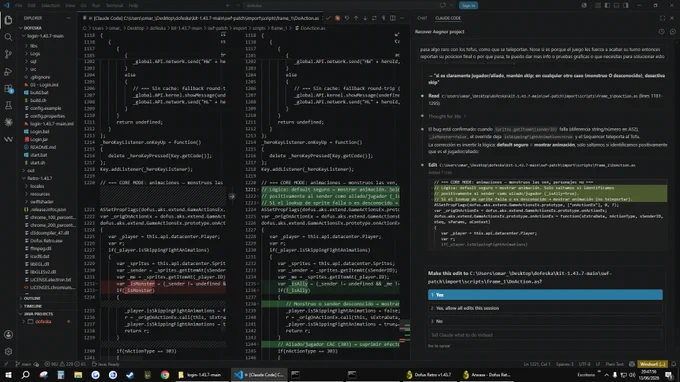Select Yes, allow all edits this session
Viewport: 680px width, 382px height.
pyautogui.click(x=545, y=308)
